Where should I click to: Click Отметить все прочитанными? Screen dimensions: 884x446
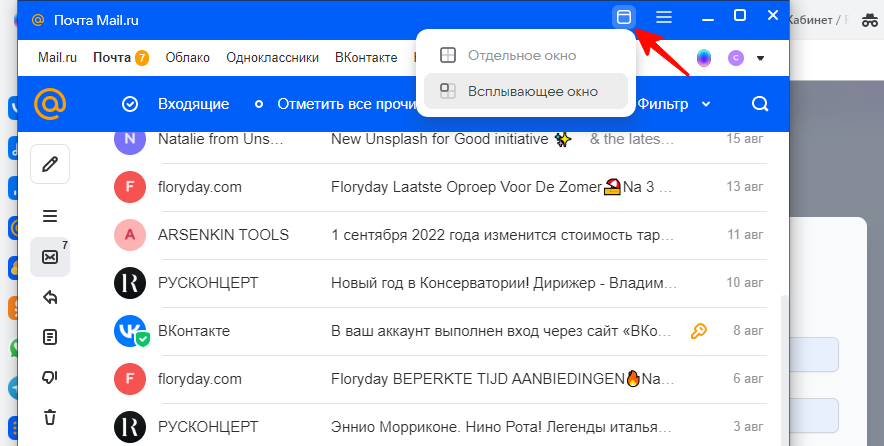pos(347,104)
